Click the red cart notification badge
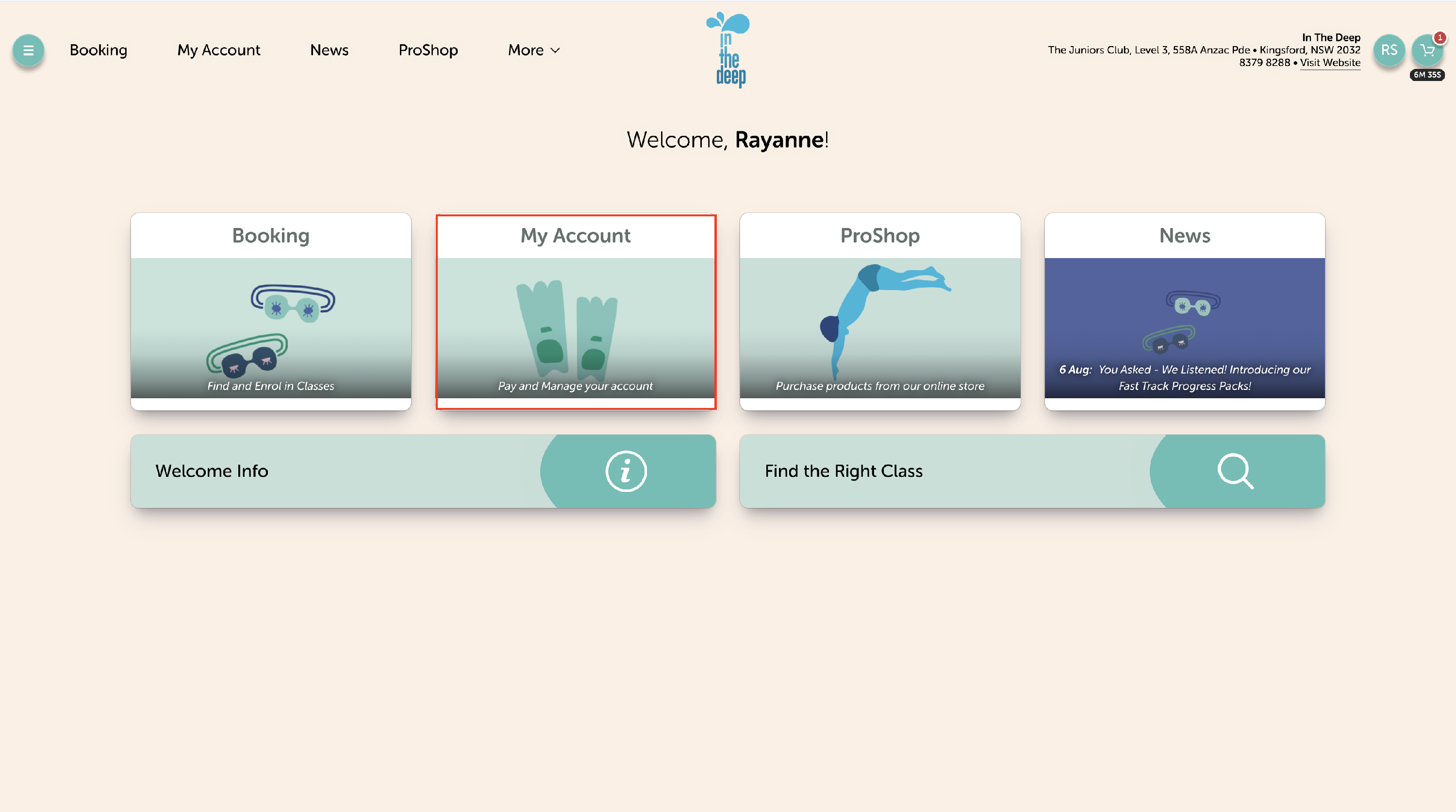This screenshot has height=812, width=1456. tap(1439, 37)
